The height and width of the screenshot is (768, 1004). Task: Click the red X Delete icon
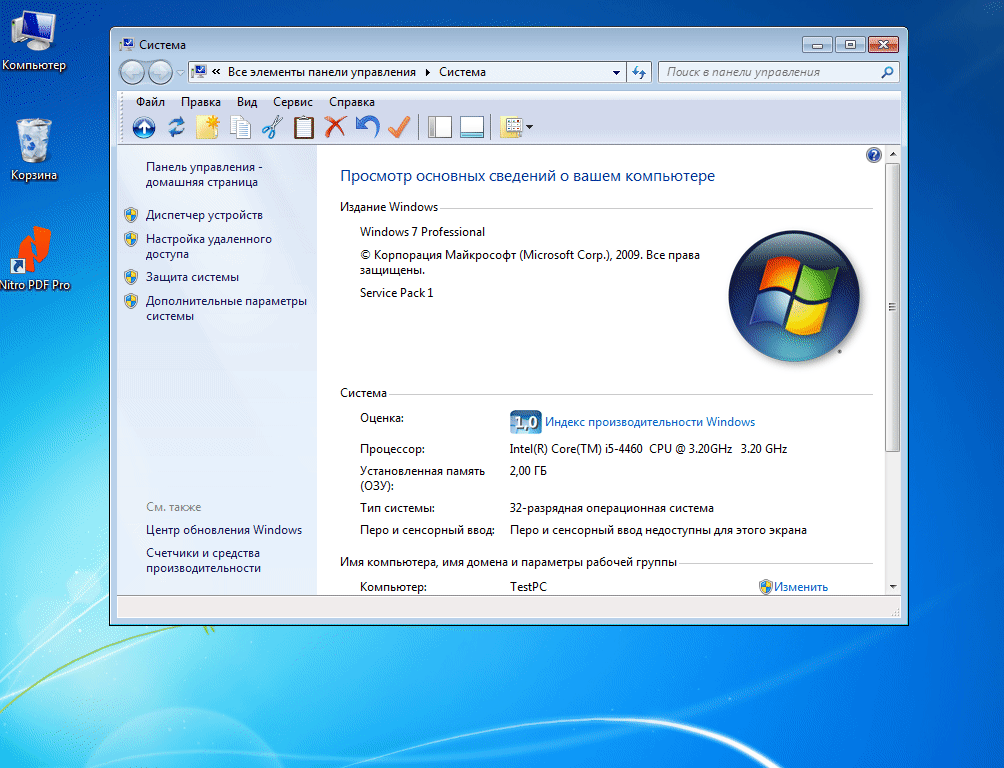coord(335,127)
